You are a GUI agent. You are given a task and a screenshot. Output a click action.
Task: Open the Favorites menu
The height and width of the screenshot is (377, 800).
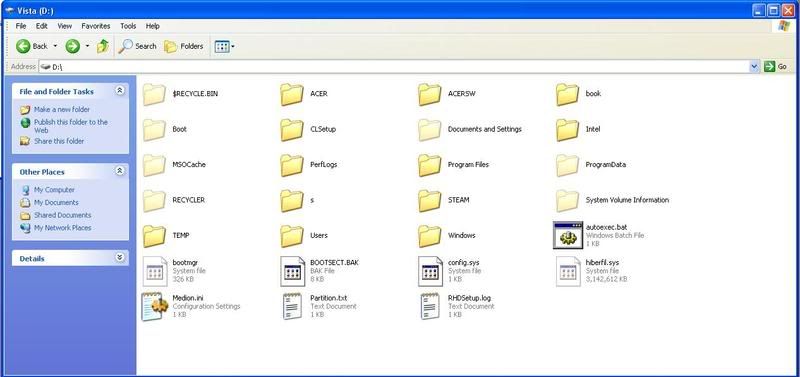point(96,26)
